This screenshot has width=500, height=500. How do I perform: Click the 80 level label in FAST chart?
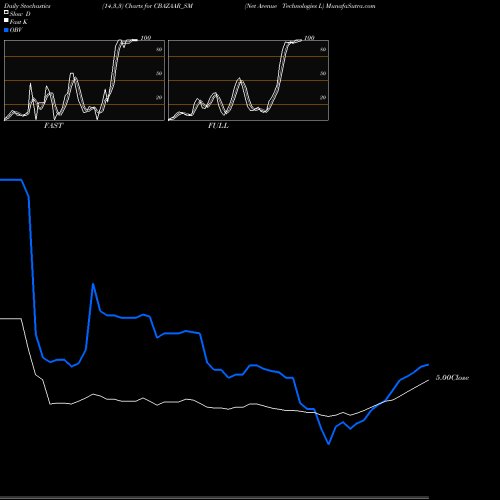(x=159, y=49)
